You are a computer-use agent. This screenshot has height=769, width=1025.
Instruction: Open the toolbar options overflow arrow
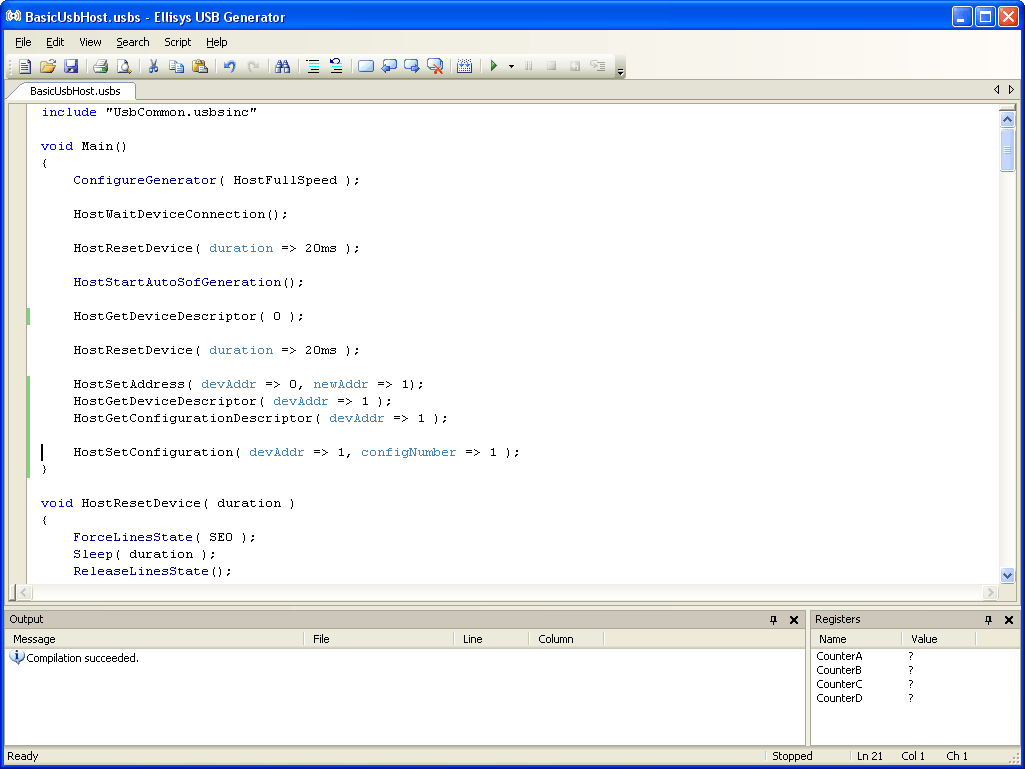(x=620, y=69)
